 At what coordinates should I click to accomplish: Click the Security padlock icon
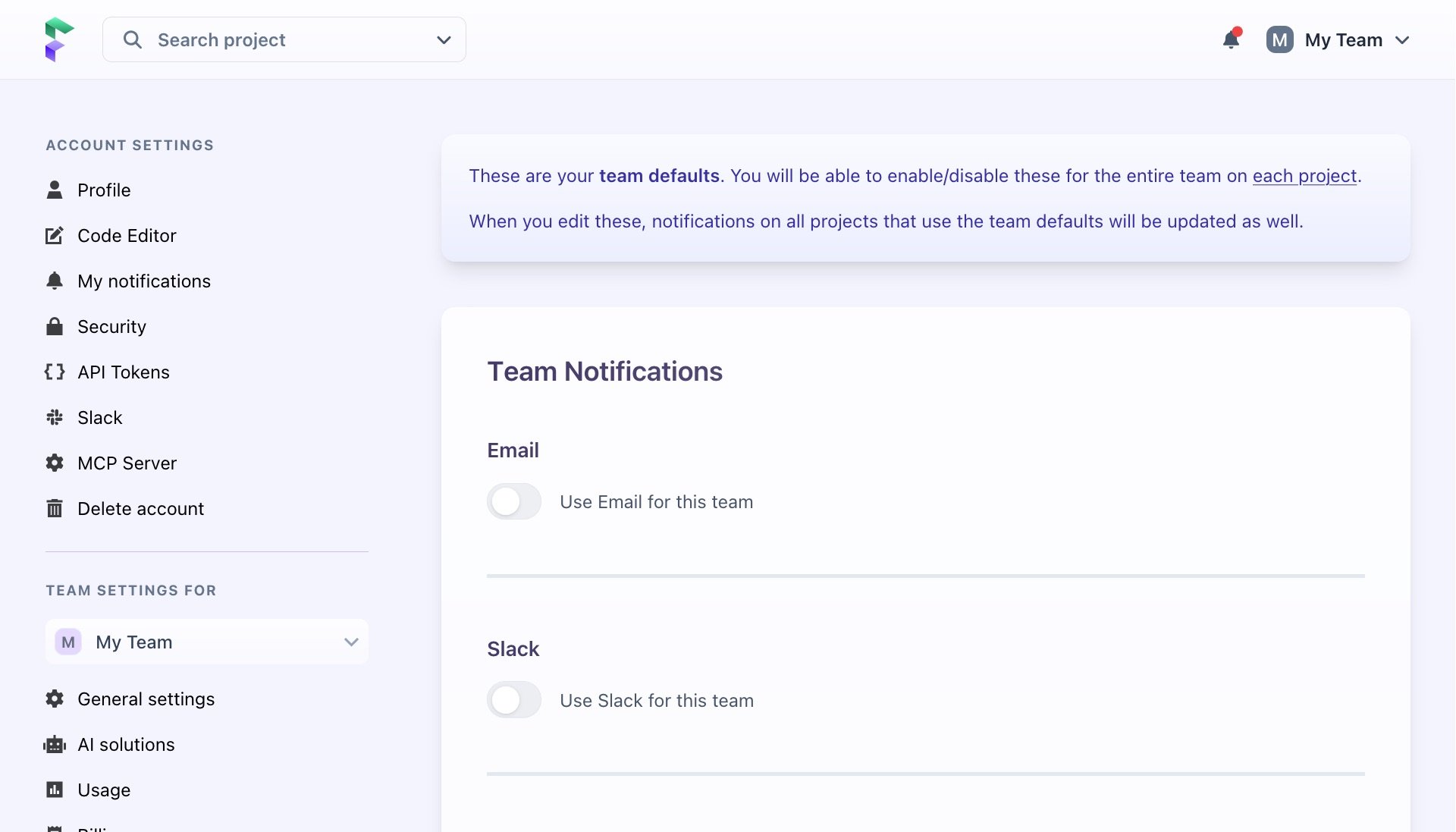[x=54, y=326]
